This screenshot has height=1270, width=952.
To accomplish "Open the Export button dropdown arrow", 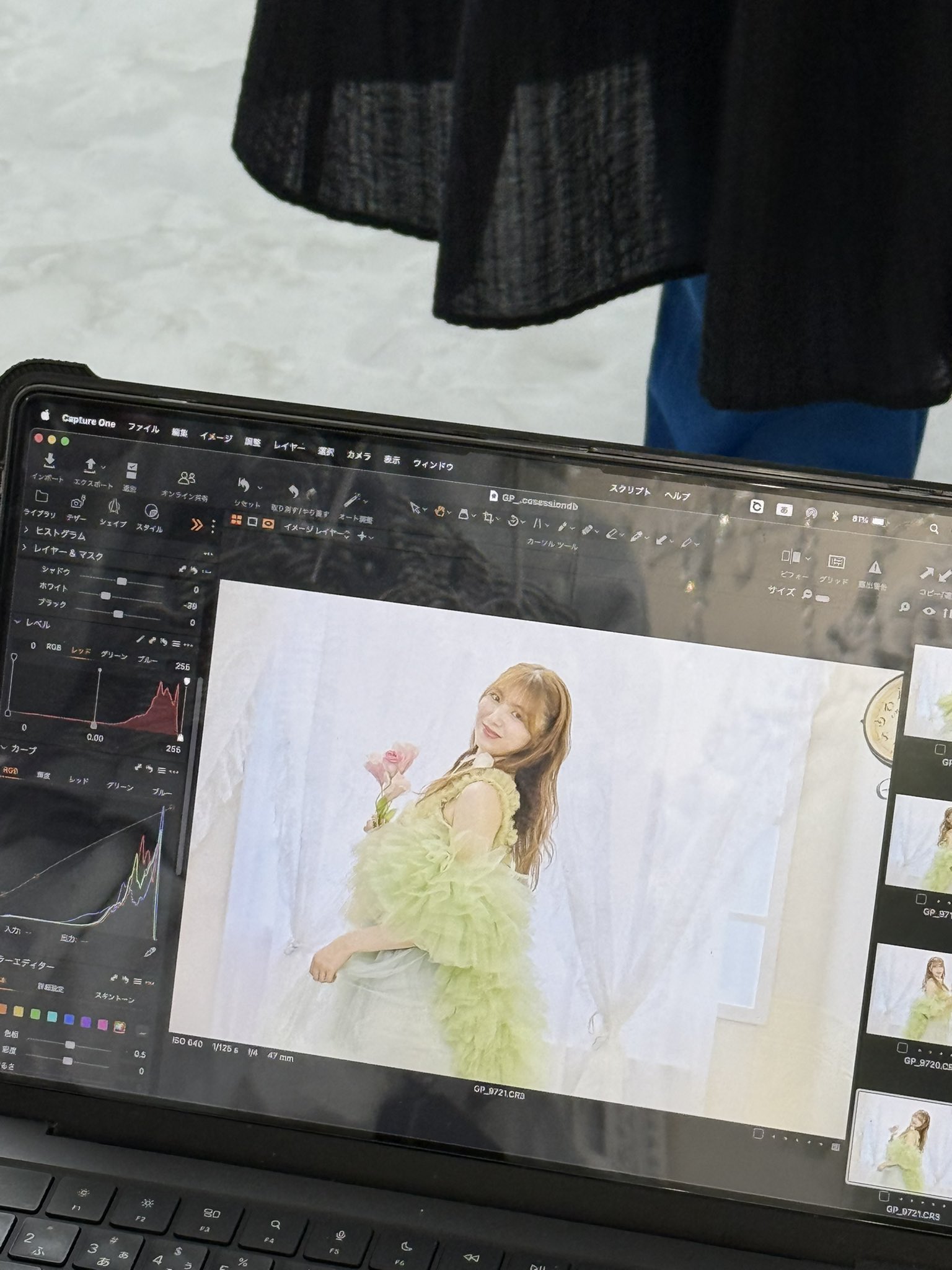I will click(x=104, y=467).
